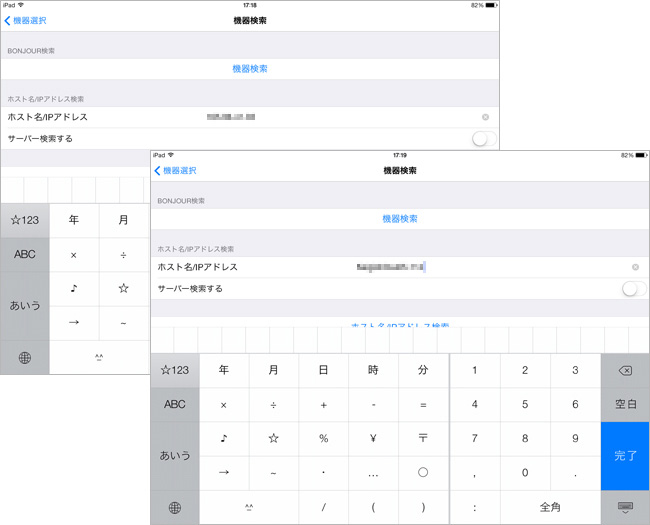This screenshot has width=650, height=525.
Task: Select ☆123 keyboard mode on the background screen
Action: tap(25, 220)
